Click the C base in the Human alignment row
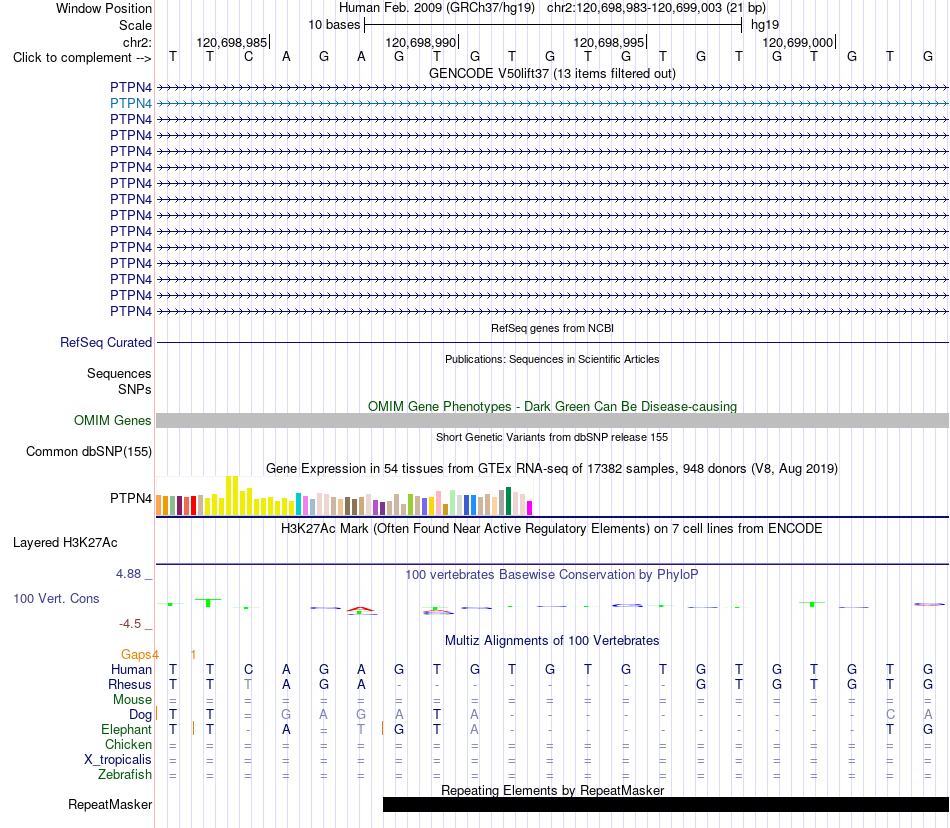Screen dimensions: 950x828 tap(248, 669)
